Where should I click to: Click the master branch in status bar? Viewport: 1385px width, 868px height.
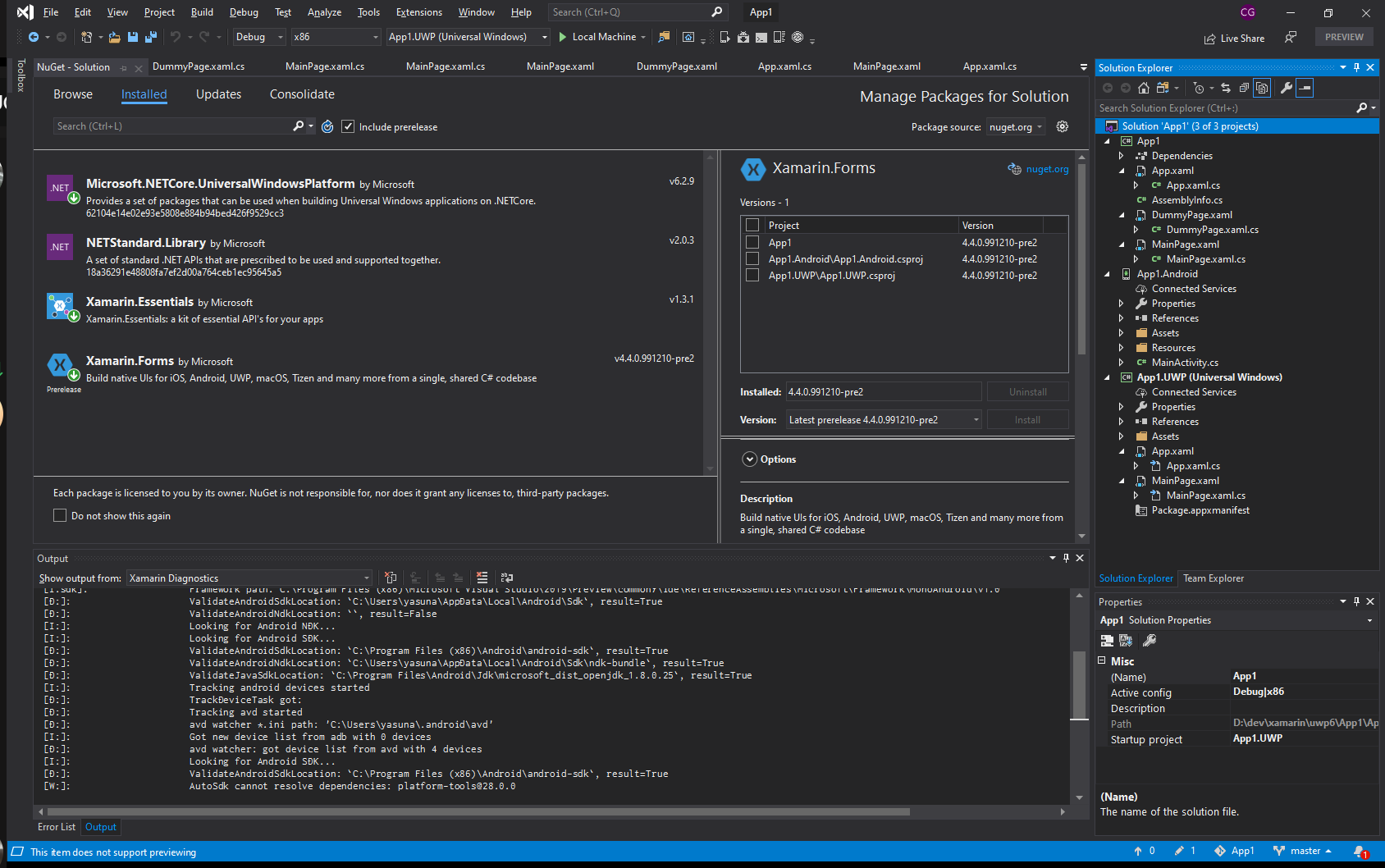(x=1303, y=851)
